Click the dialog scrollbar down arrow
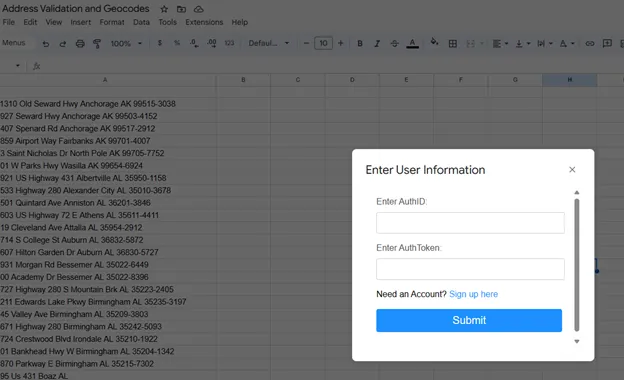 coord(577,341)
